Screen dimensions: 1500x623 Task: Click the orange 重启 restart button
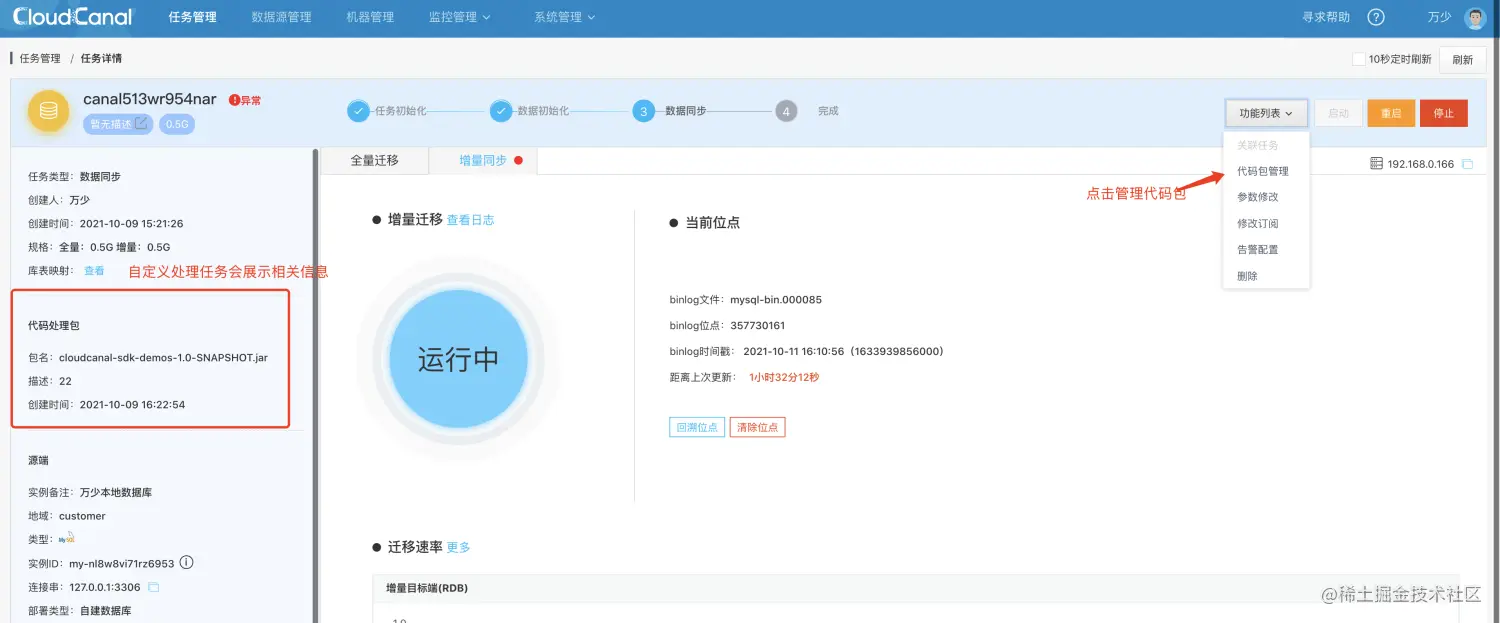(1391, 113)
